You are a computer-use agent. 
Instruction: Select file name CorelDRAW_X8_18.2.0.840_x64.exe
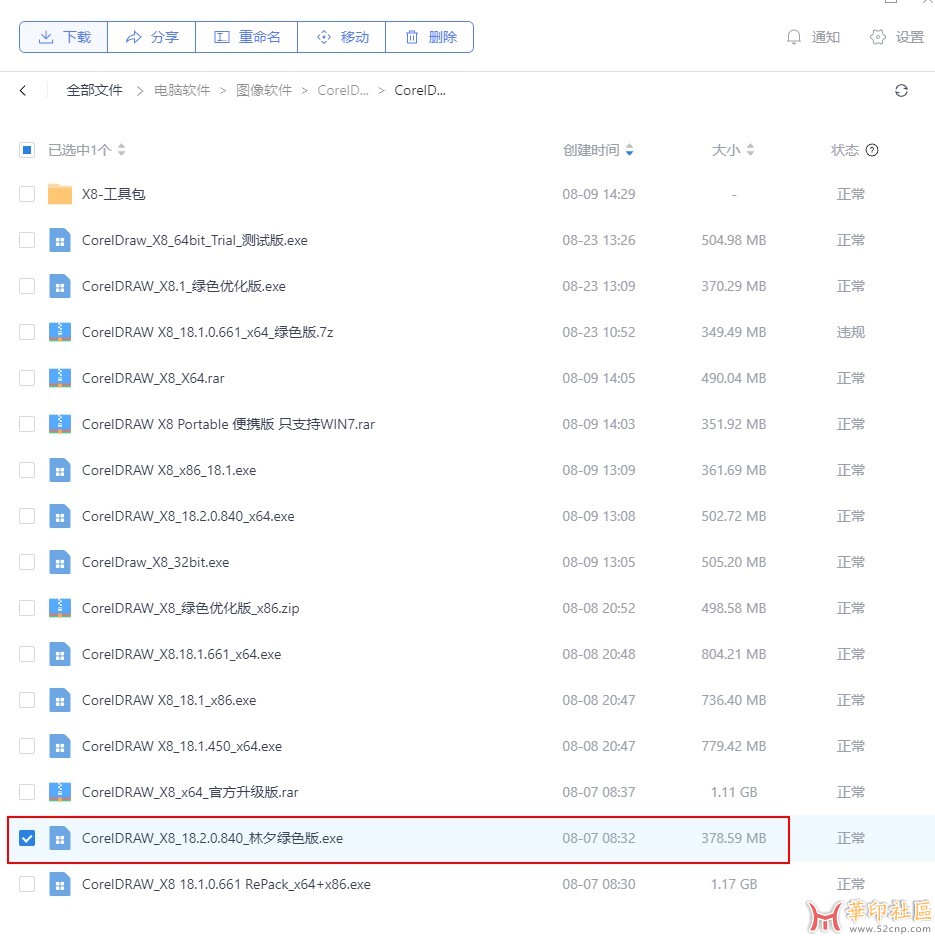(x=188, y=516)
